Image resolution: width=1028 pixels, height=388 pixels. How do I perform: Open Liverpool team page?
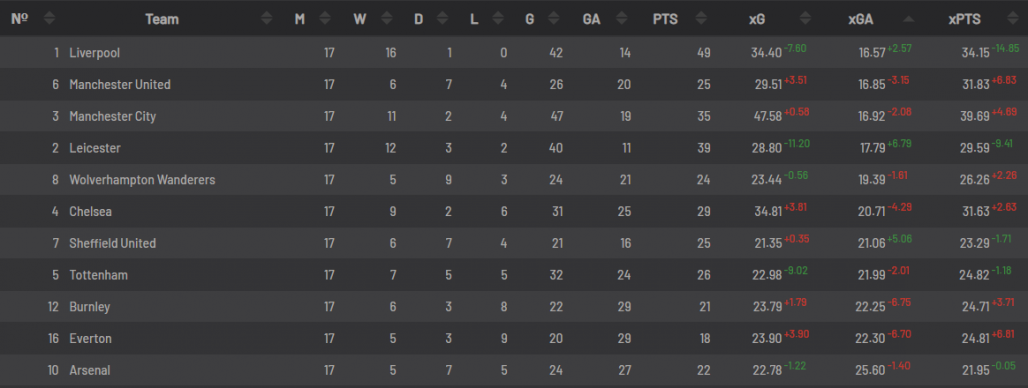(x=94, y=52)
